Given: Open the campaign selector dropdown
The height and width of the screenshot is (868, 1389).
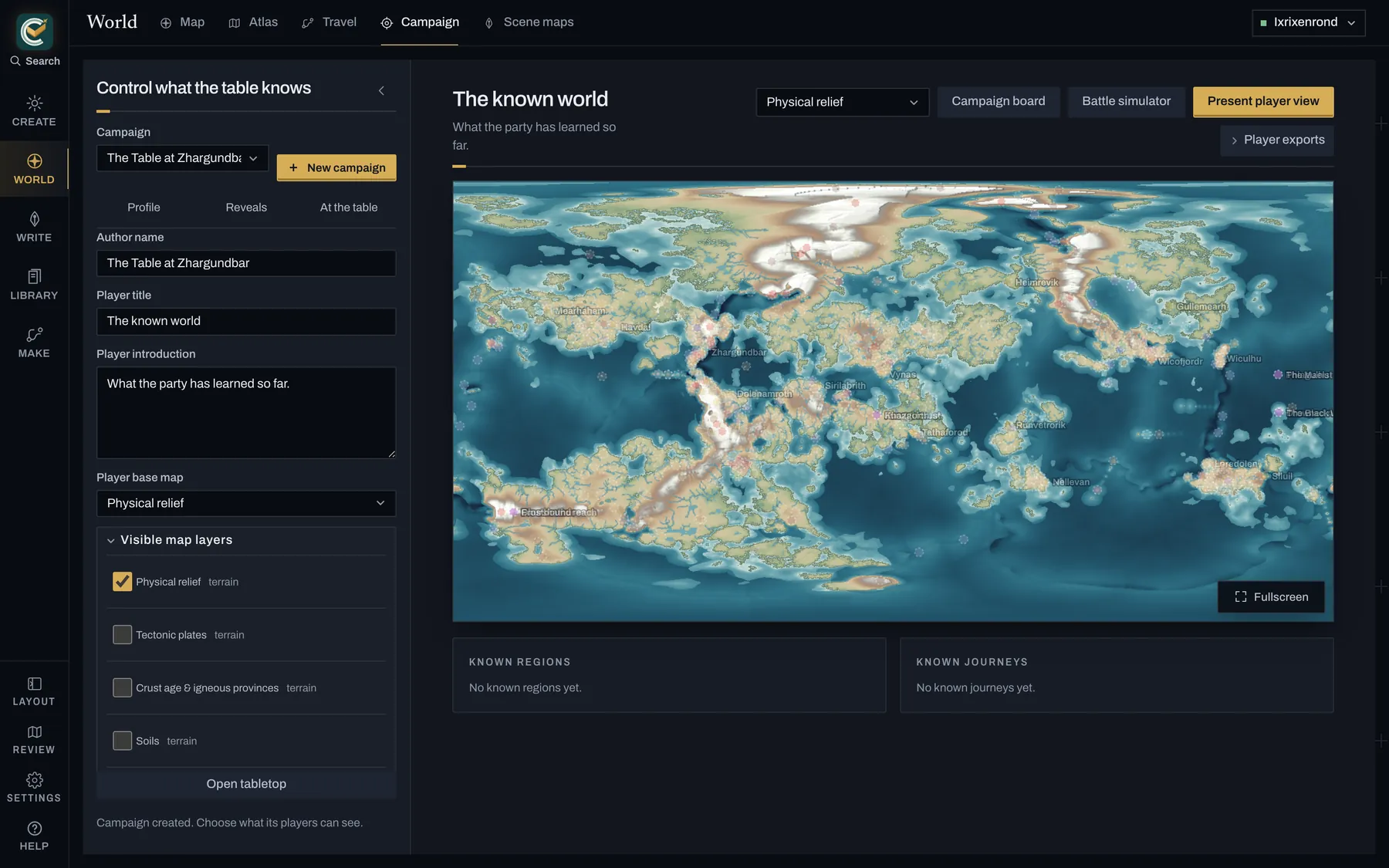Looking at the screenshot, I should [182, 158].
